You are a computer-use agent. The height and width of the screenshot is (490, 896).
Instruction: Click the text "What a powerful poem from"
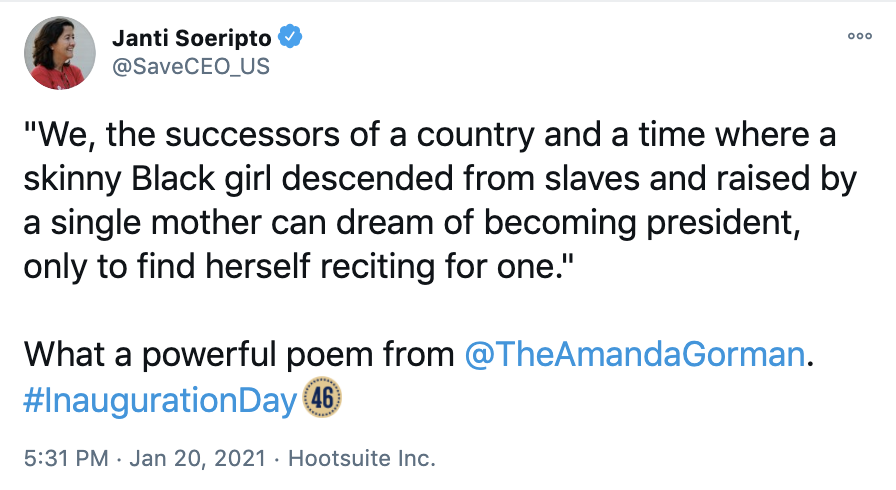coord(239,354)
